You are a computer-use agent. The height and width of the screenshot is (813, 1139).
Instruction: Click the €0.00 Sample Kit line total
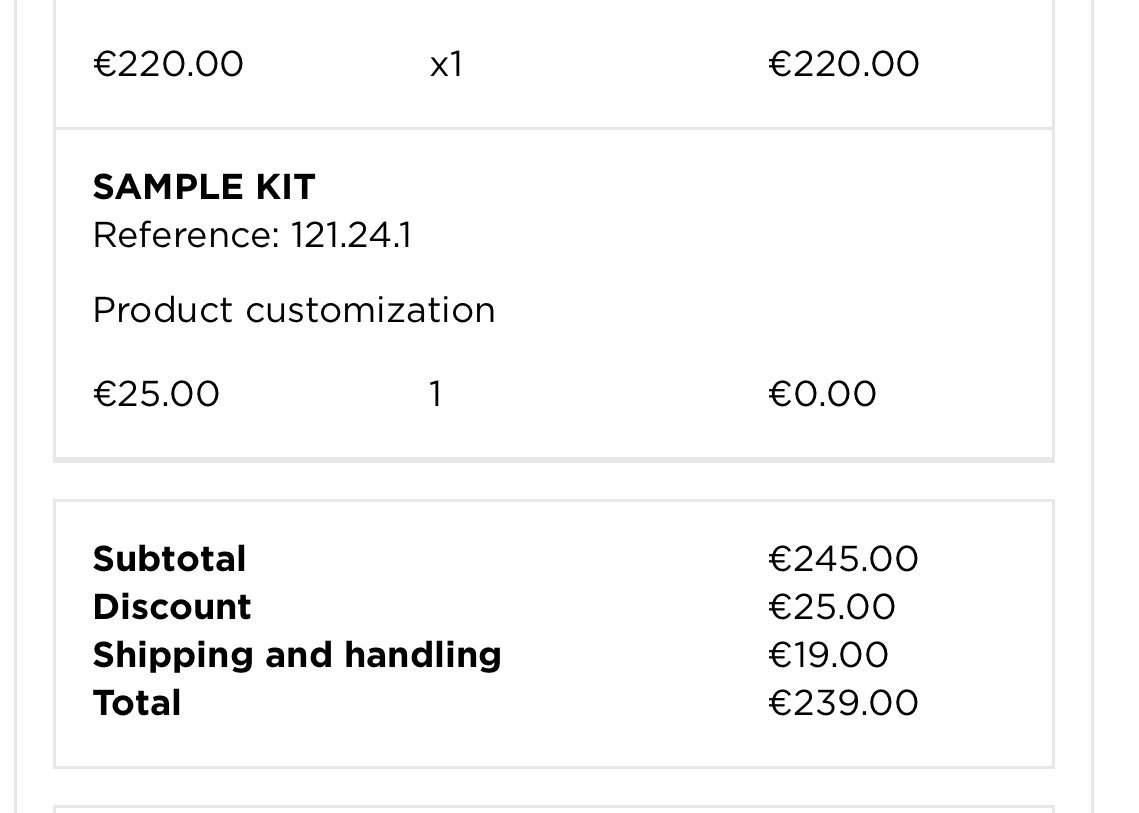tap(822, 395)
